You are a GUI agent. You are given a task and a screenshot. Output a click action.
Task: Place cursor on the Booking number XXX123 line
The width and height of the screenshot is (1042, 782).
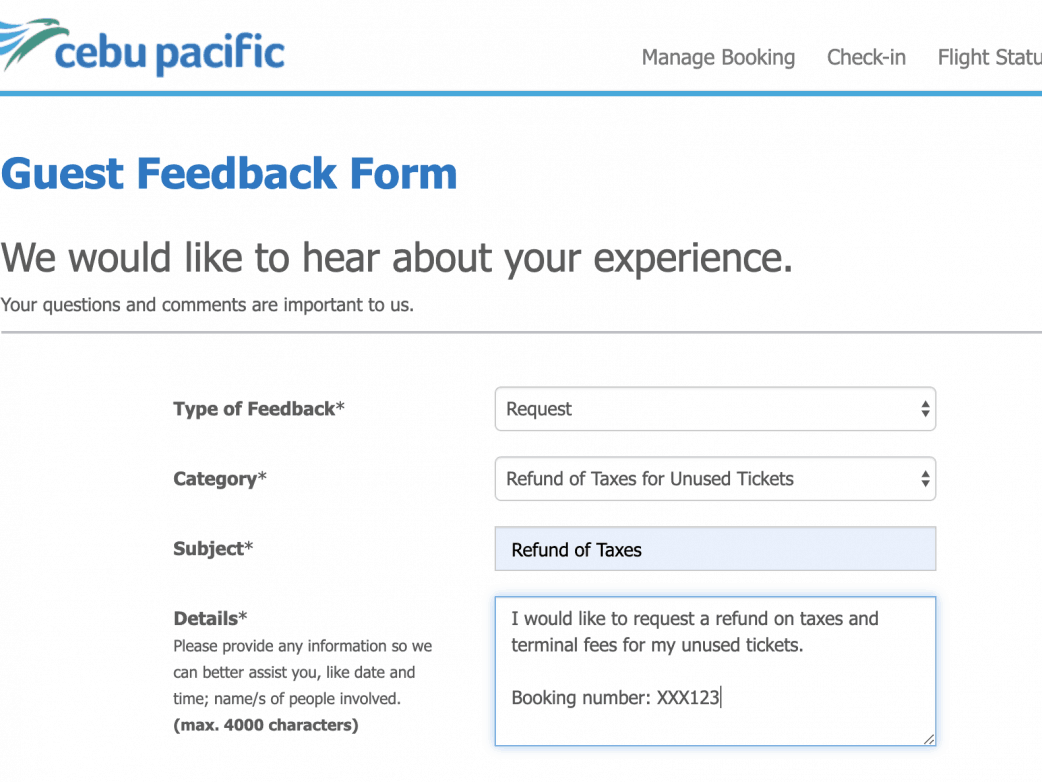(615, 698)
